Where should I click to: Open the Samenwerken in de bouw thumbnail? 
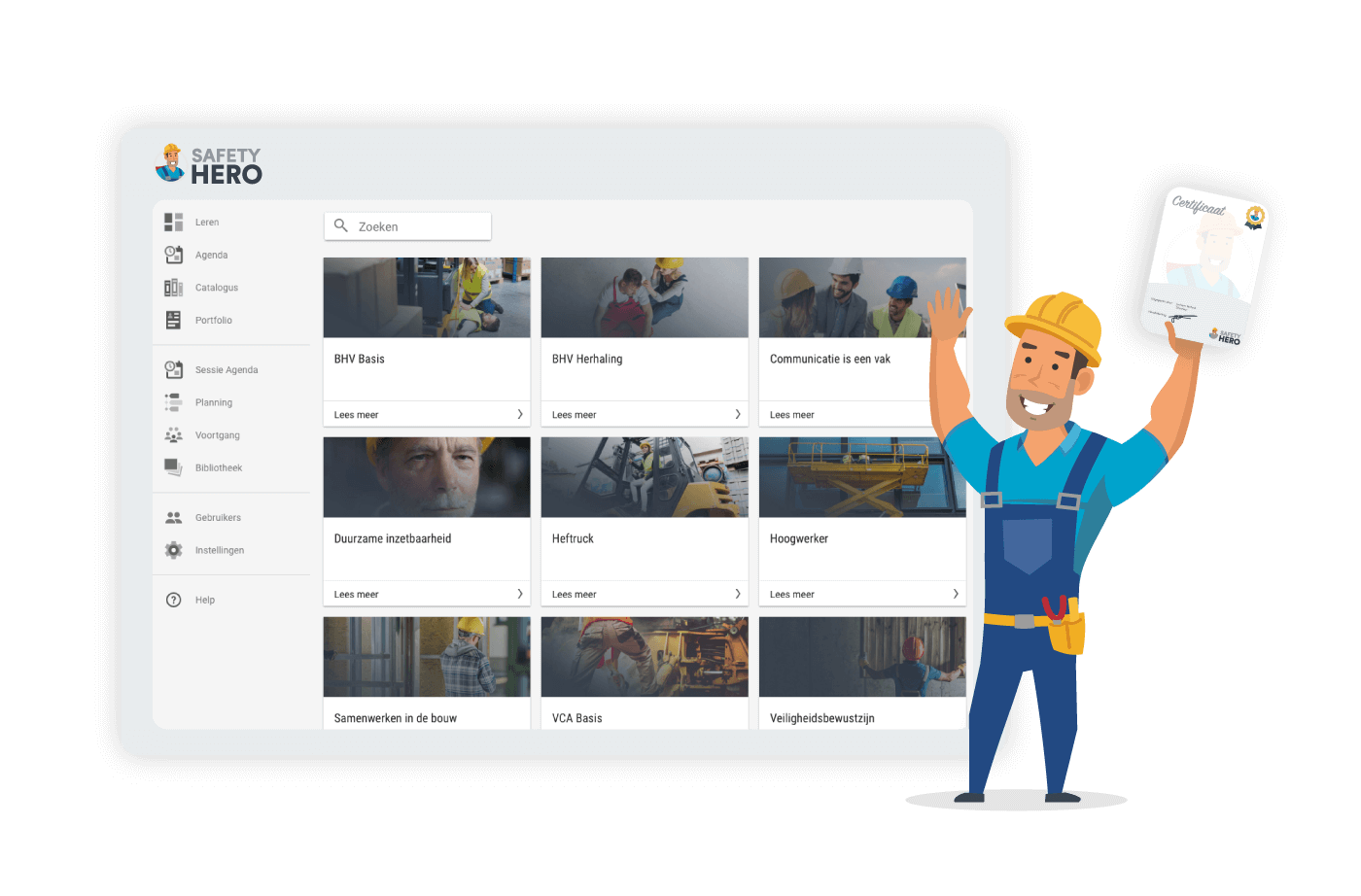(427, 657)
